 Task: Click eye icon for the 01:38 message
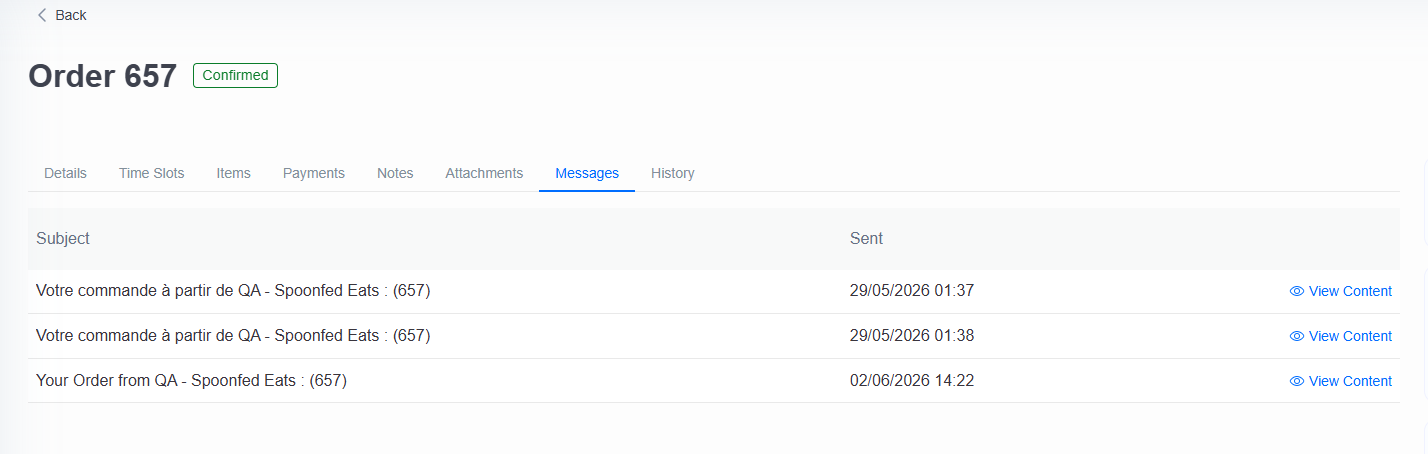(1297, 336)
